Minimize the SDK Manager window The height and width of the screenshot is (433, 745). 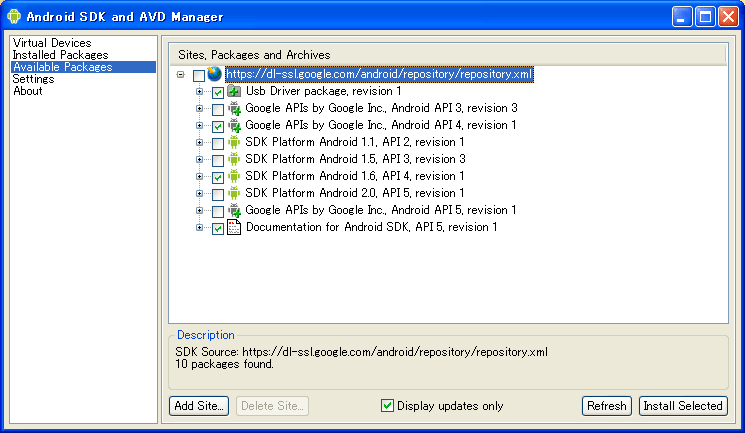click(682, 17)
